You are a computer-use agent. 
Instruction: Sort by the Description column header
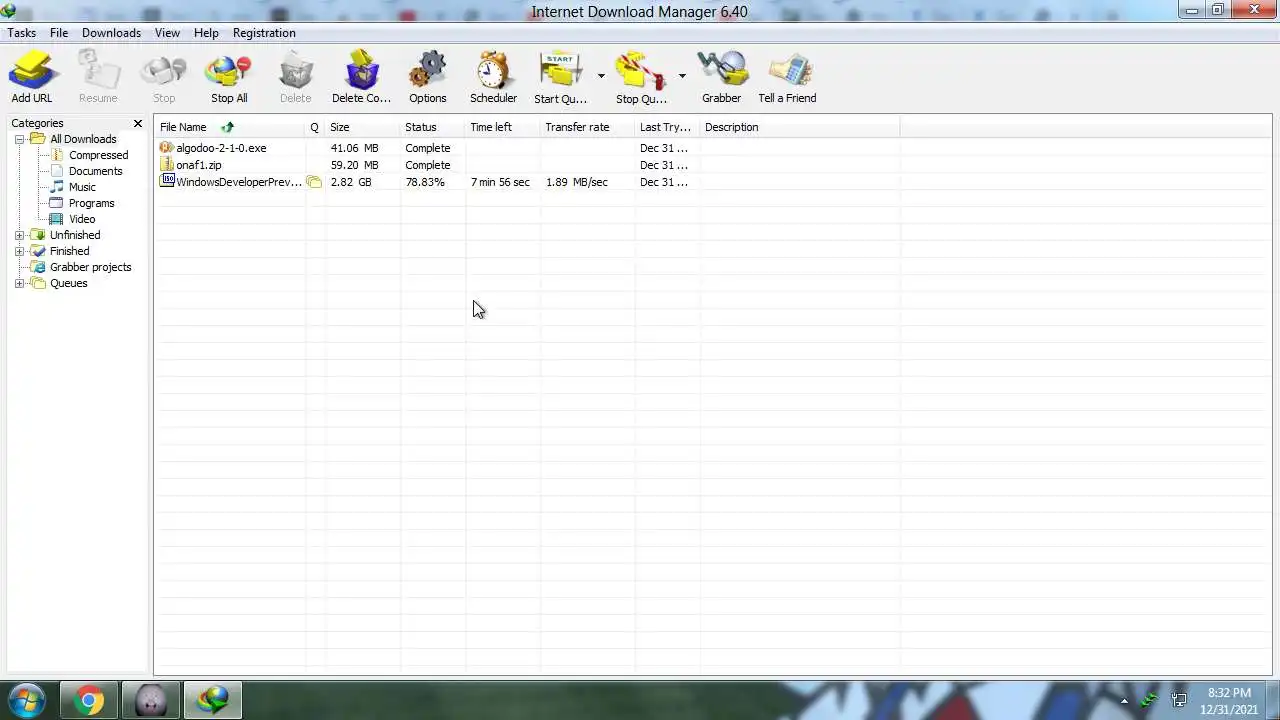[800, 127]
